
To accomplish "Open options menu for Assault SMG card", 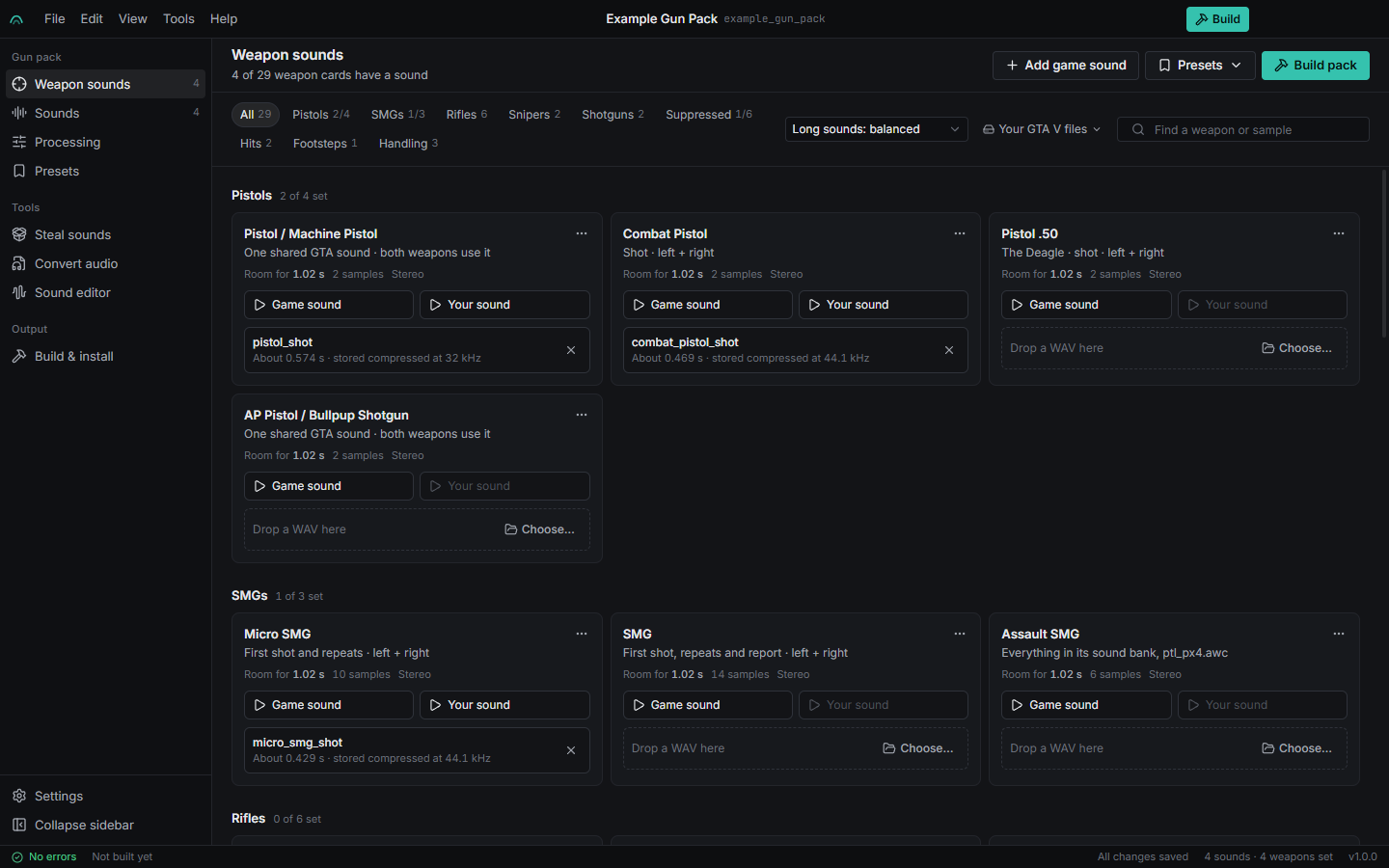I will point(1339,634).
